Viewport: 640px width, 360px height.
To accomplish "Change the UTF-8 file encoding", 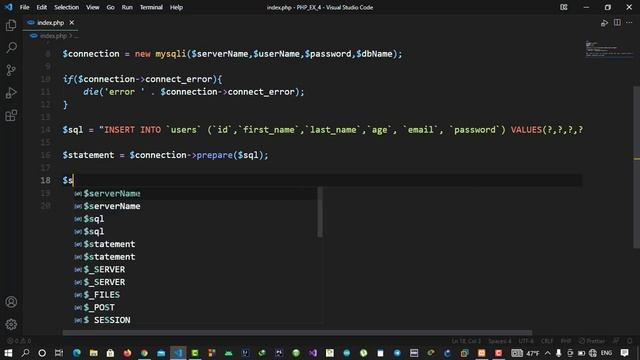I will click(x=526, y=341).
